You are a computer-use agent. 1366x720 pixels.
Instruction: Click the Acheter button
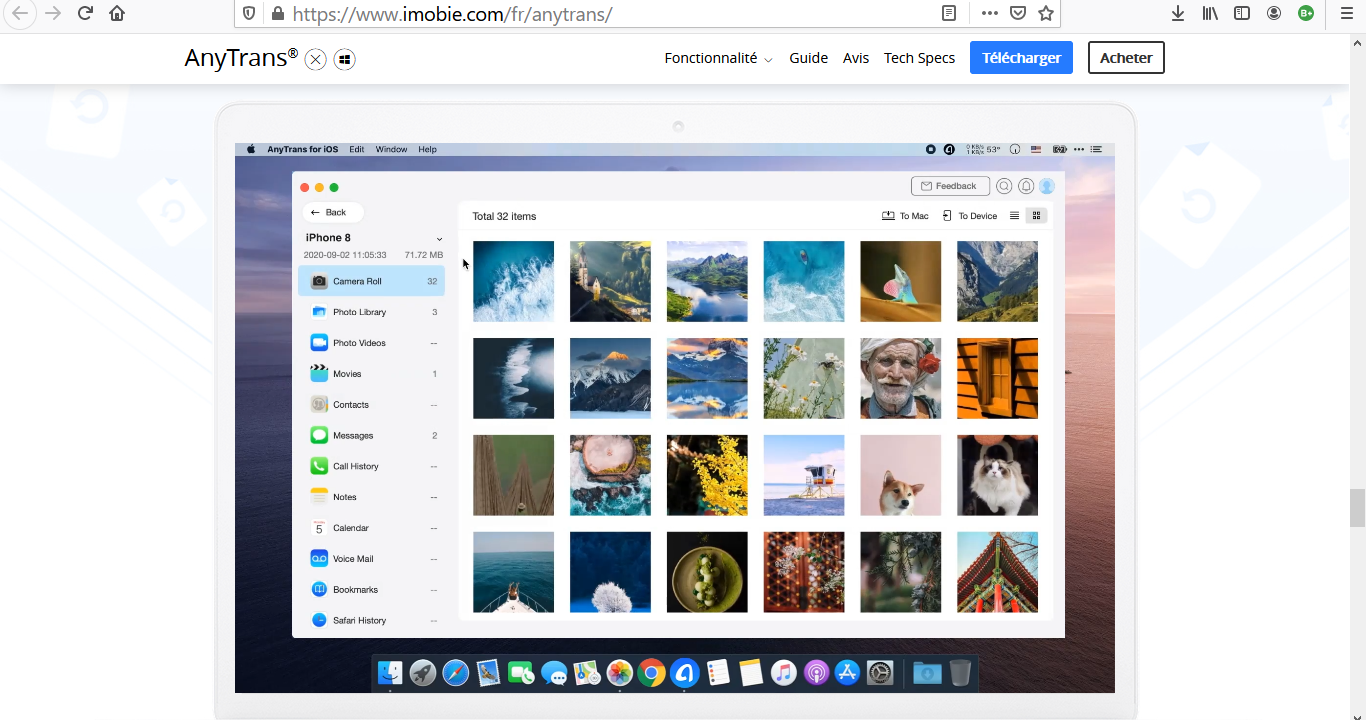pos(1126,58)
